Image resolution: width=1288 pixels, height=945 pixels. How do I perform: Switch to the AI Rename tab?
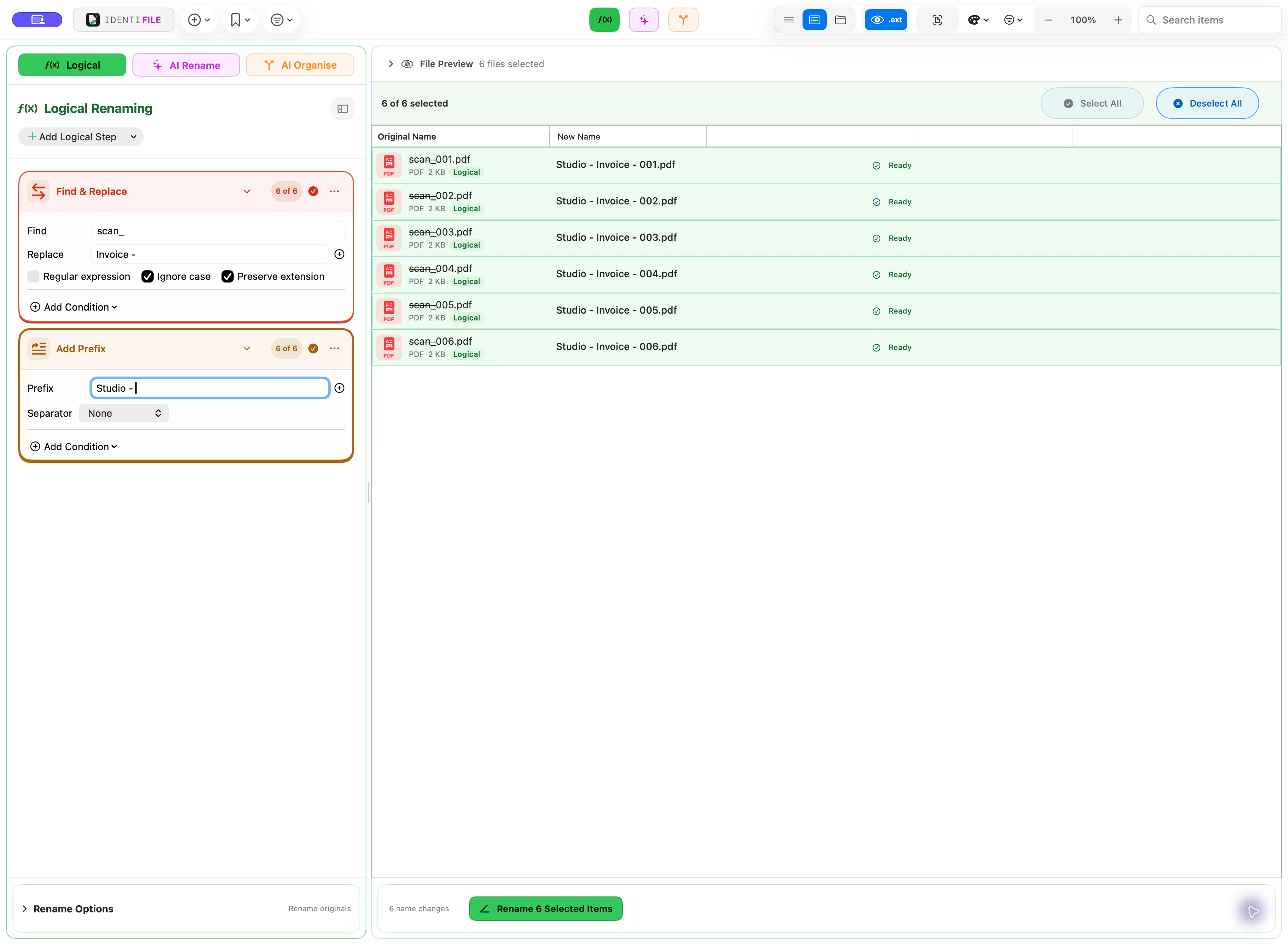tap(186, 64)
